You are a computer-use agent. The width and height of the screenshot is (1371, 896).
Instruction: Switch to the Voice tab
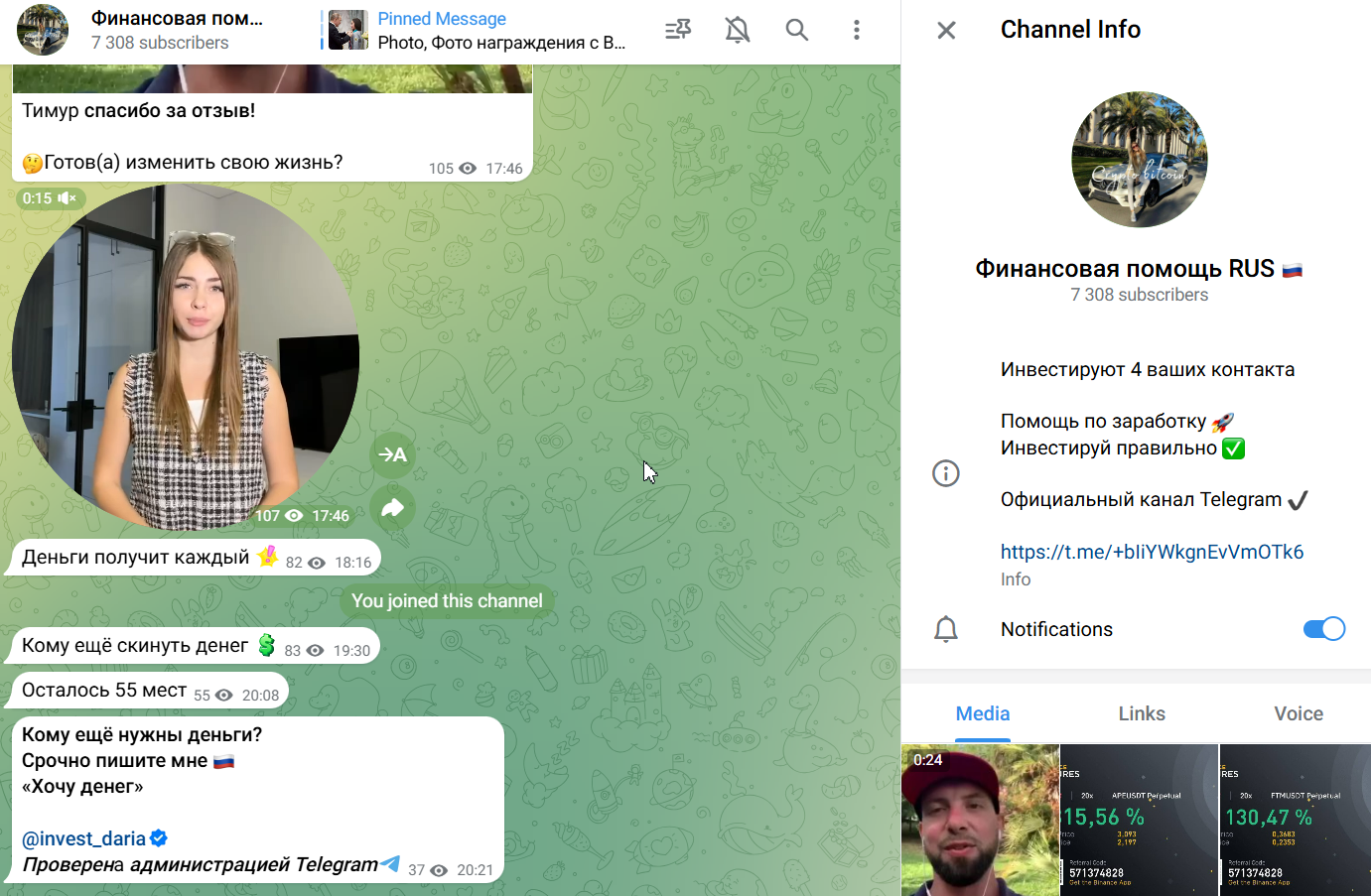1299,713
